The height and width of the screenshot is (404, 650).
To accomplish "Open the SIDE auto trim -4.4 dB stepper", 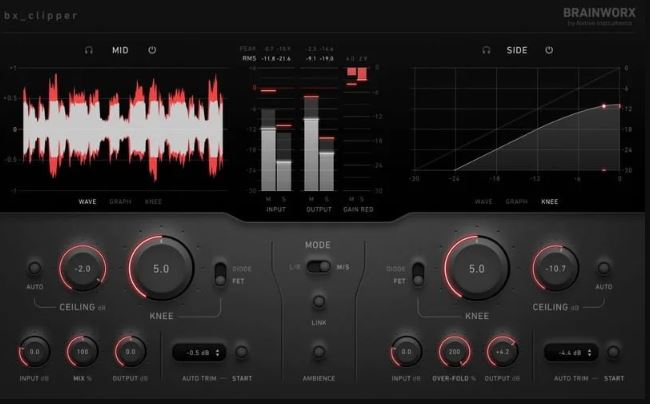I will tap(571, 353).
